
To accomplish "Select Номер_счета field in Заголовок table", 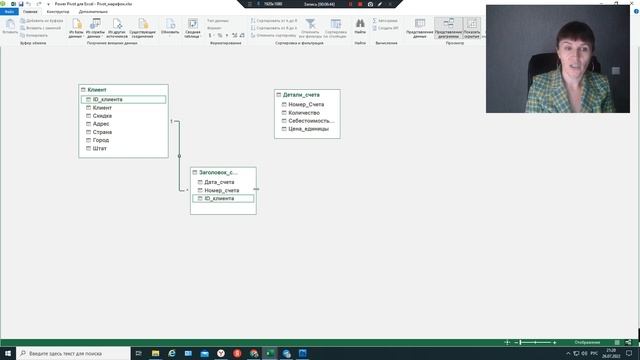I will (x=223, y=190).
